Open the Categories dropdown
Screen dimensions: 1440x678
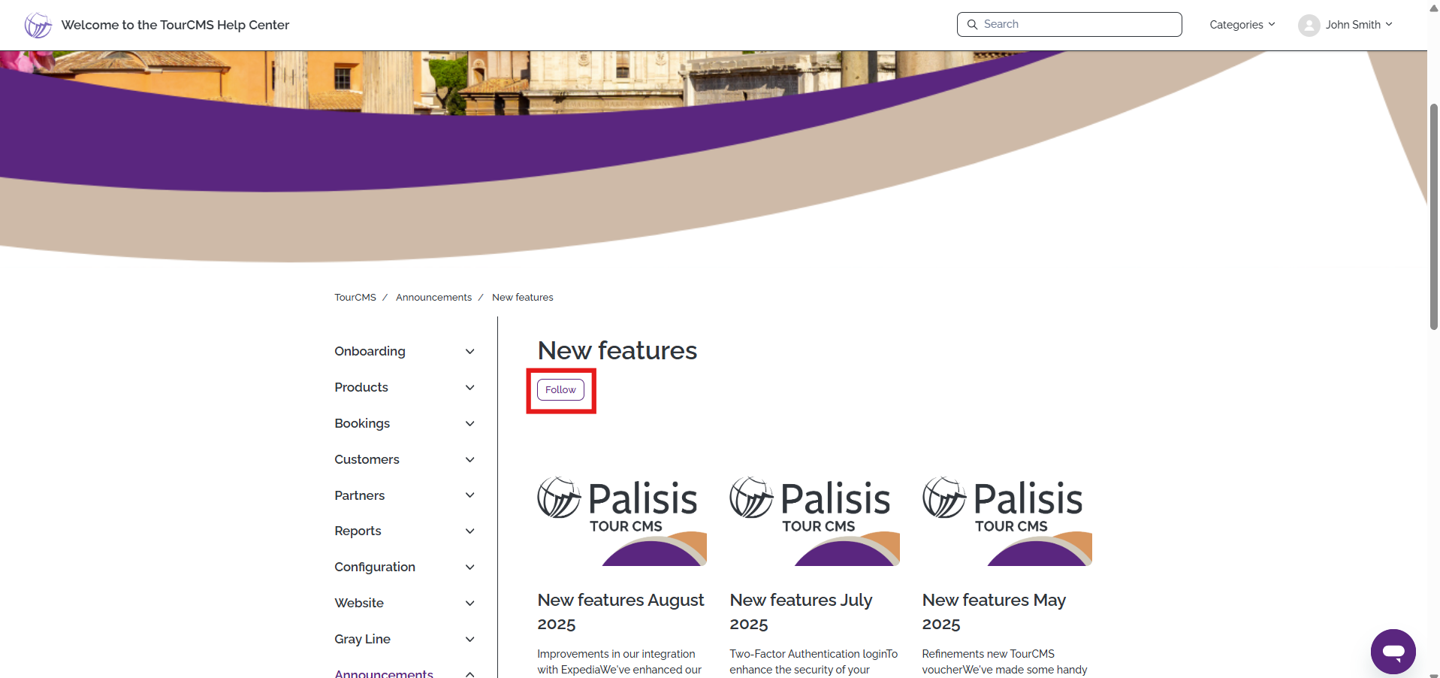pos(1242,25)
